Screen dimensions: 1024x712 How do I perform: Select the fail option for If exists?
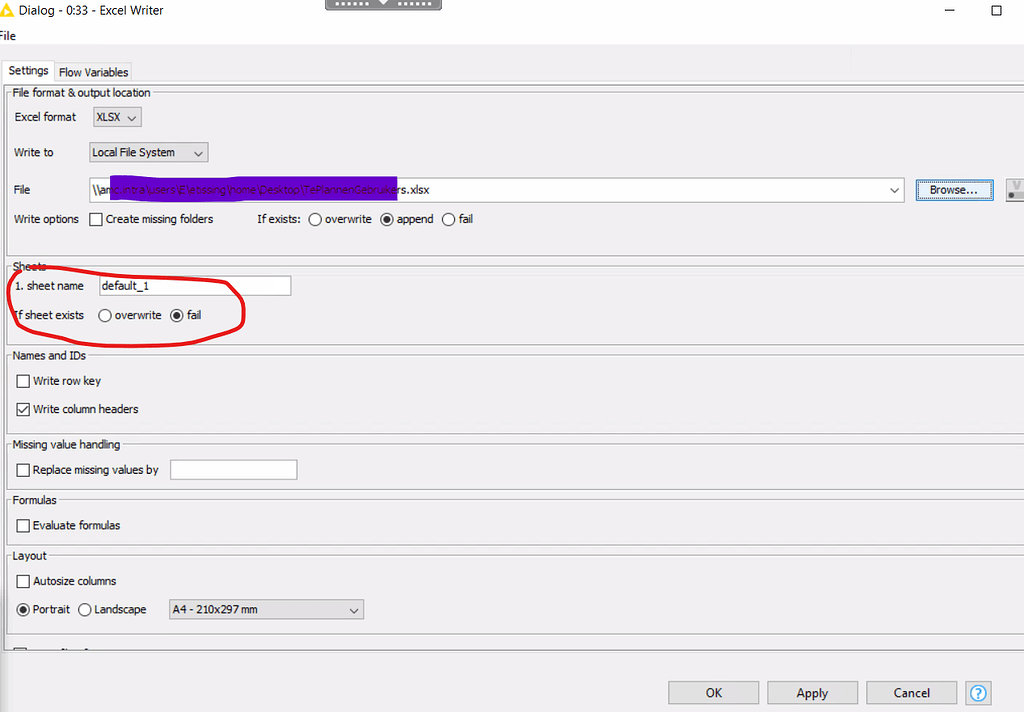tap(448, 219)
